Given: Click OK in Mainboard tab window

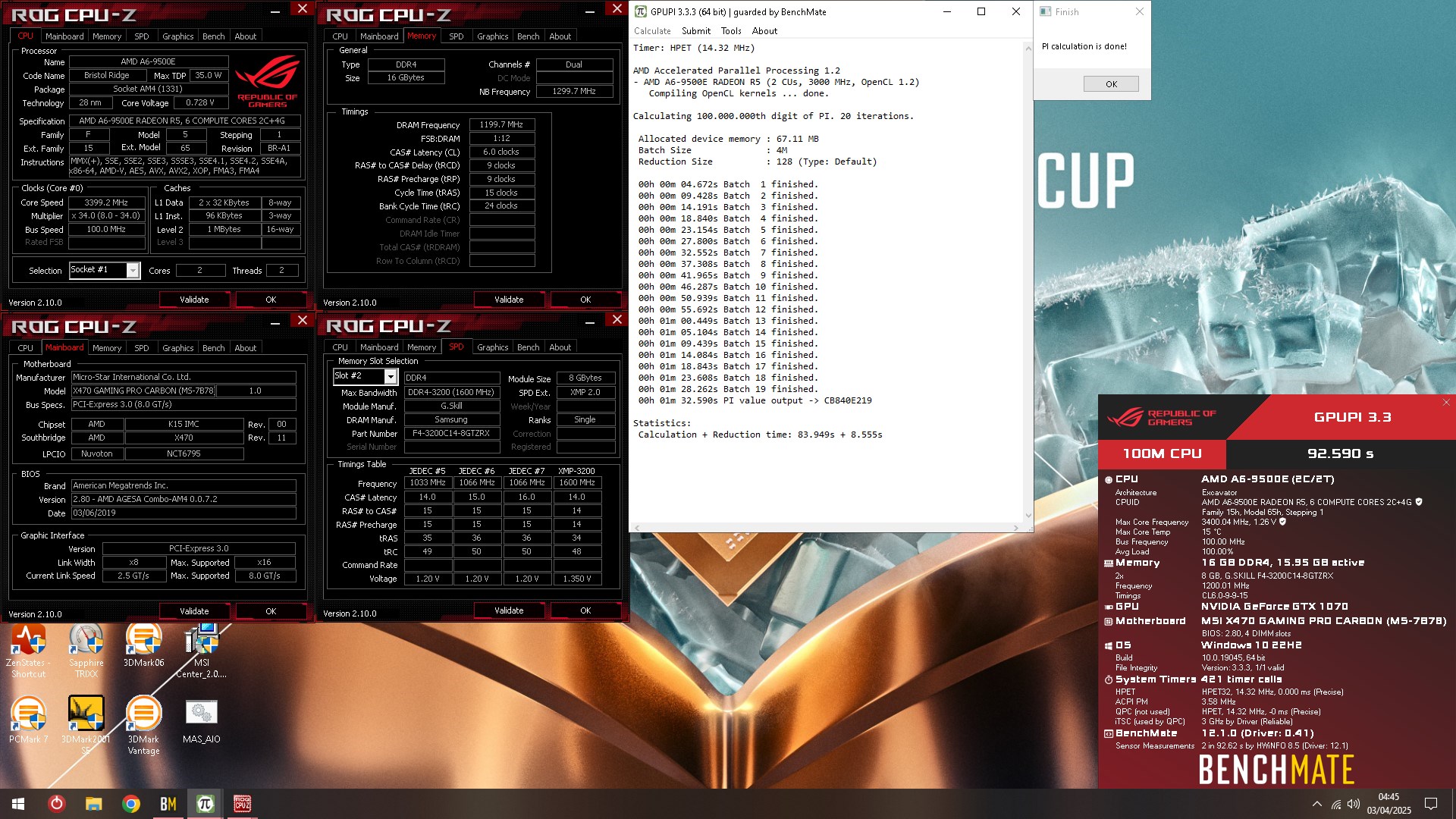Looking at the screenshot, I should coord(271,611).
